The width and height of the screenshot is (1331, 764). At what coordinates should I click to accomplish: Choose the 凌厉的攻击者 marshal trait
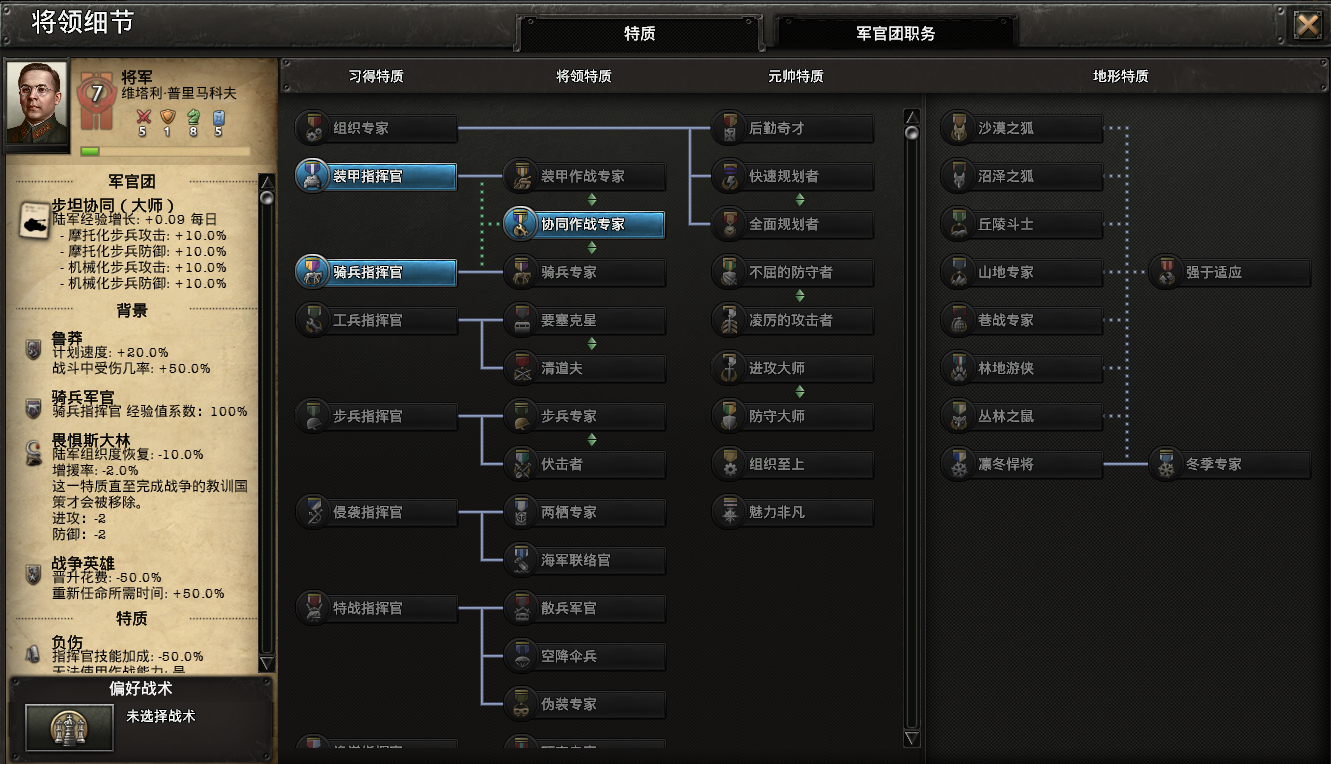pos(793,321)
